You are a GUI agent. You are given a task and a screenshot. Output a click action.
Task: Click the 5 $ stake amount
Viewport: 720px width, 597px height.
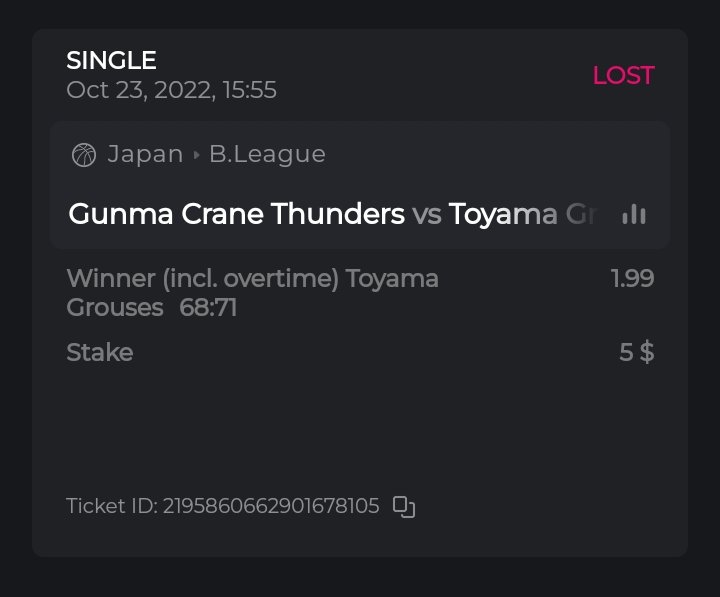[636, 352]
